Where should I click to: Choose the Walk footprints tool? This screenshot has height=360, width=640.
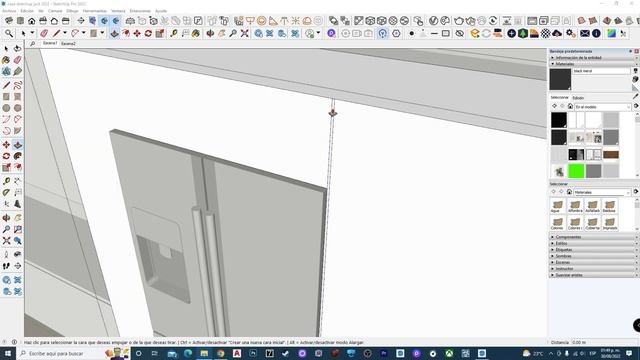(x=6, y=266)
